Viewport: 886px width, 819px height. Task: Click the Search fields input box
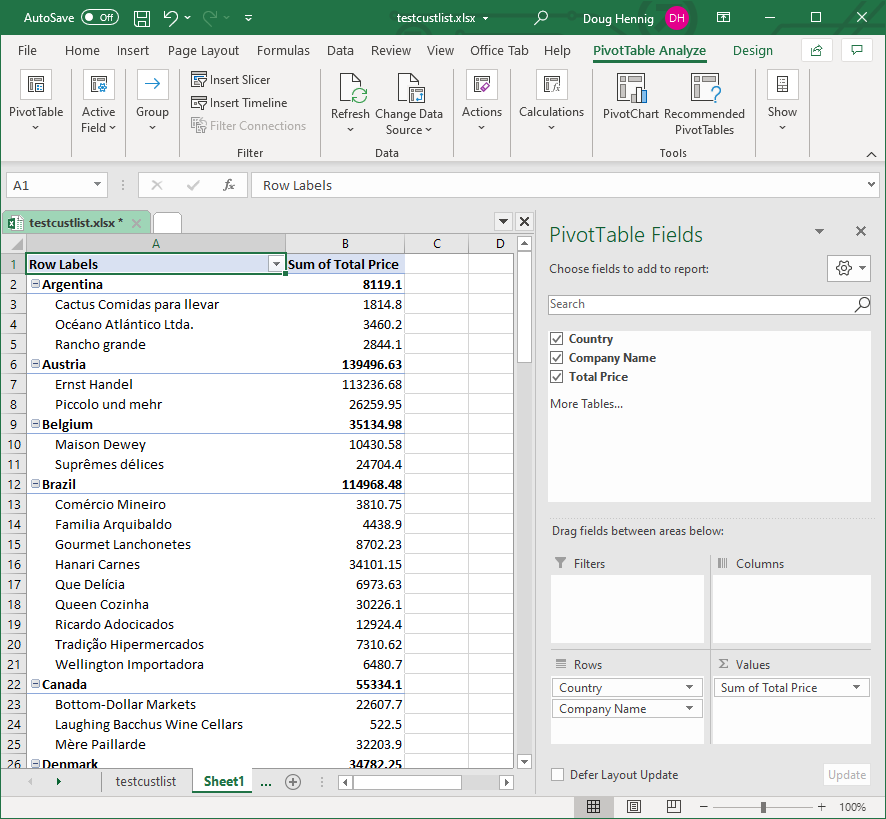pyautogui.click(x=700, y=304)
